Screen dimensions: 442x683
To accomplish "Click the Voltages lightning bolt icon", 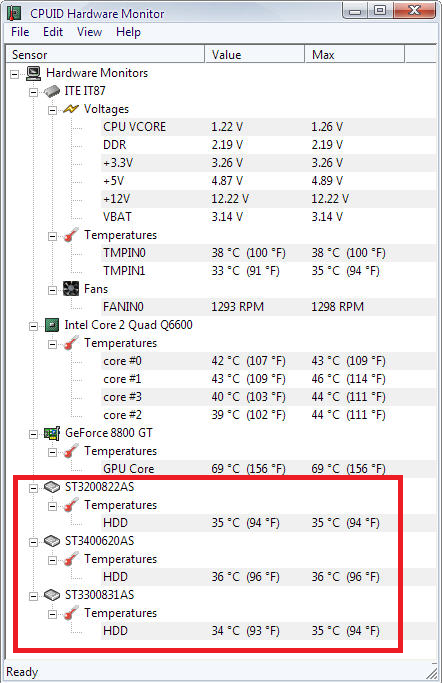I will coord(71,109).
